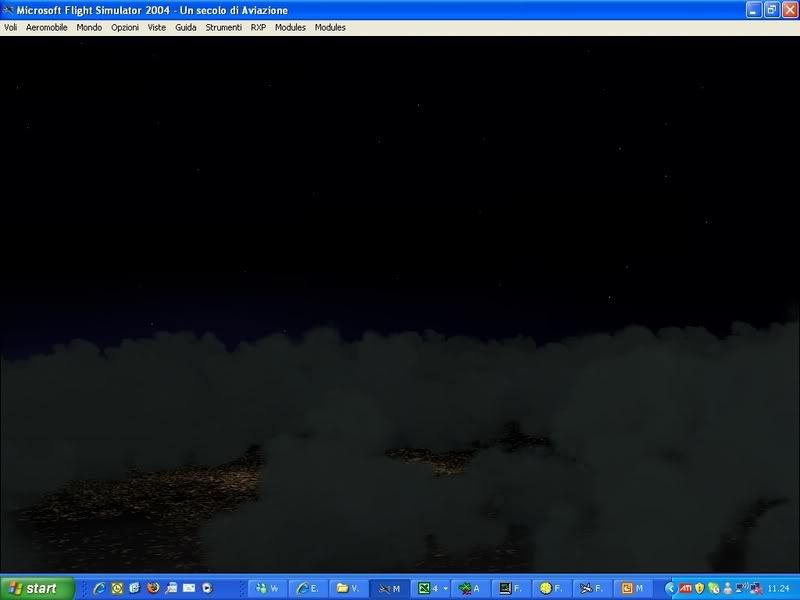Open the Guida menu
800x600 pixels.
pos(186,28)
